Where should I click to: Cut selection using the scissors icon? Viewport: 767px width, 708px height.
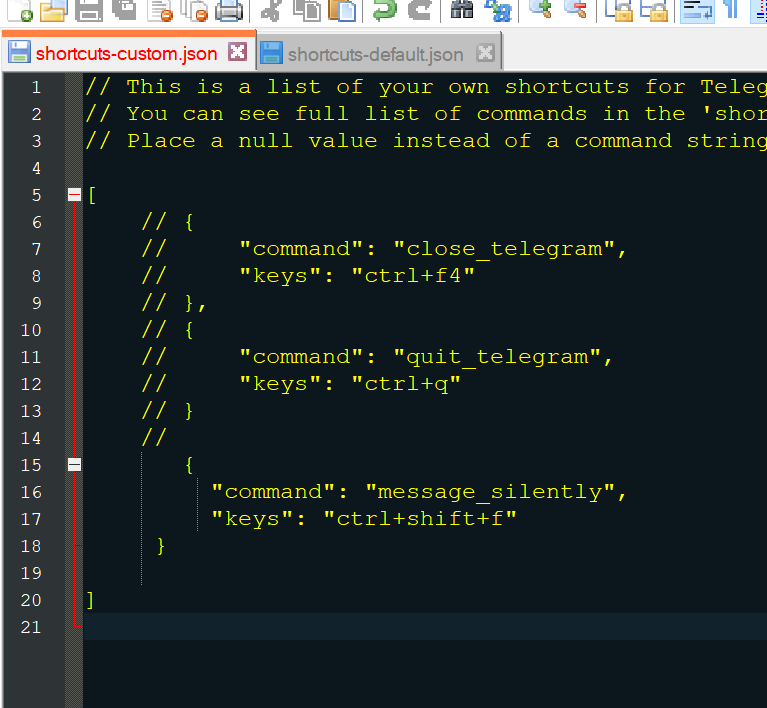(x=270, y=10)
